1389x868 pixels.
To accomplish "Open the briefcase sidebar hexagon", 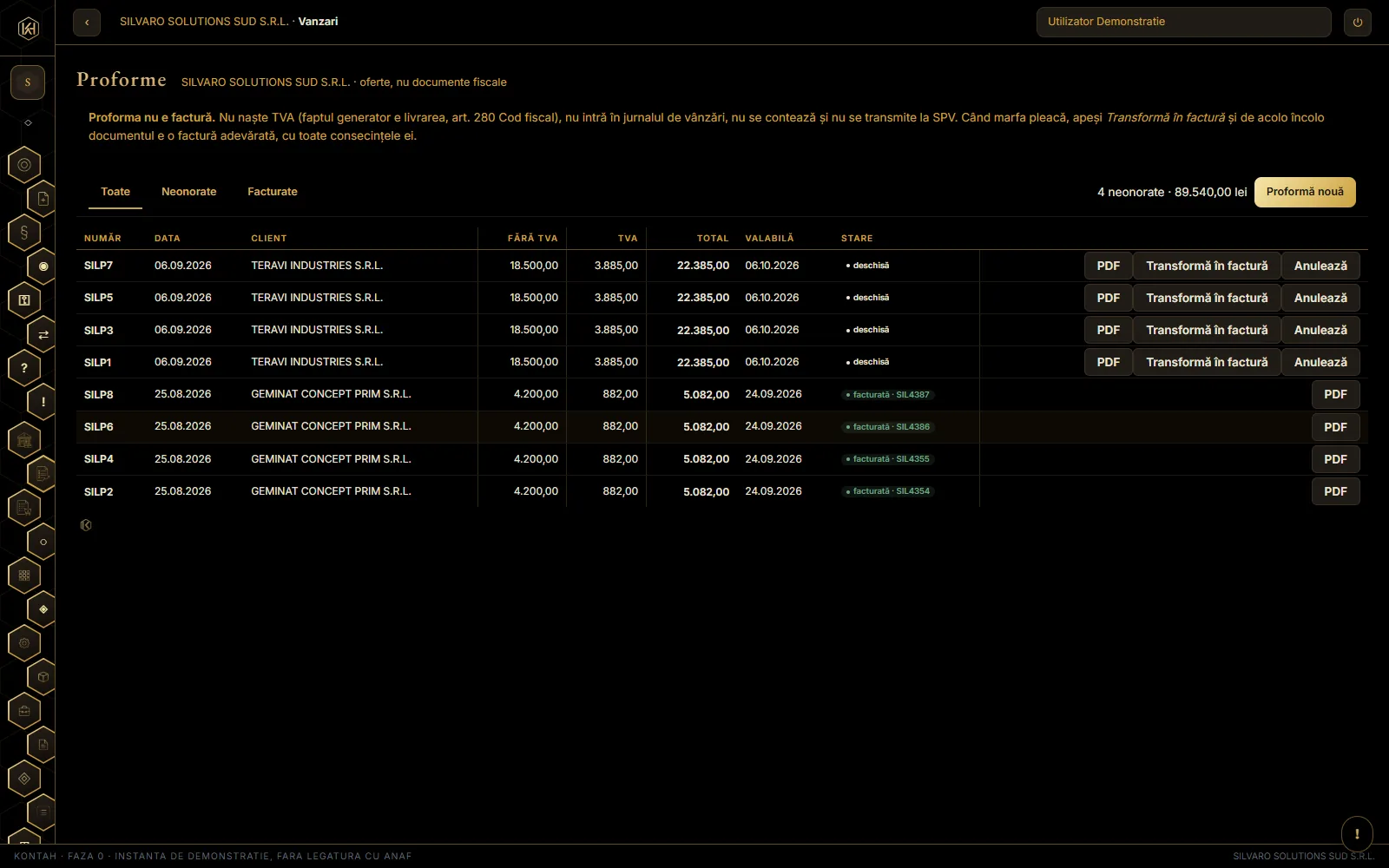I will 24,711.
